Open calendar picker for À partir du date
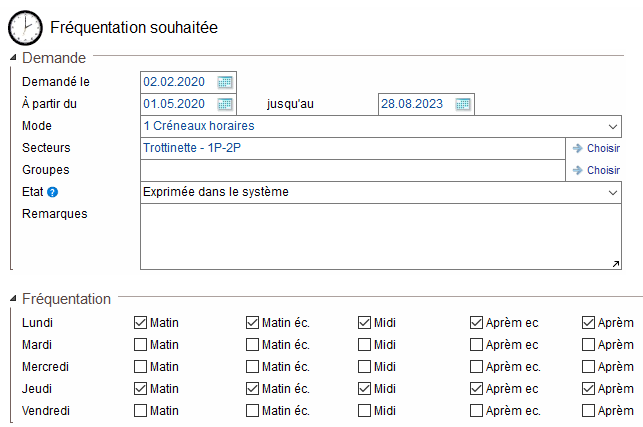643x427 pixels. pos(225,104)
